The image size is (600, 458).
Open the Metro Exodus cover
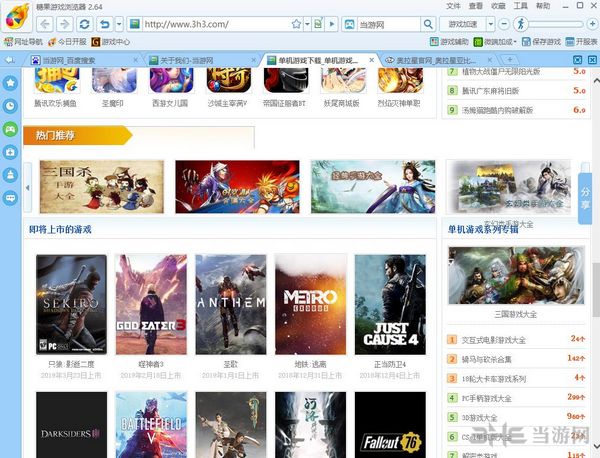310,305
